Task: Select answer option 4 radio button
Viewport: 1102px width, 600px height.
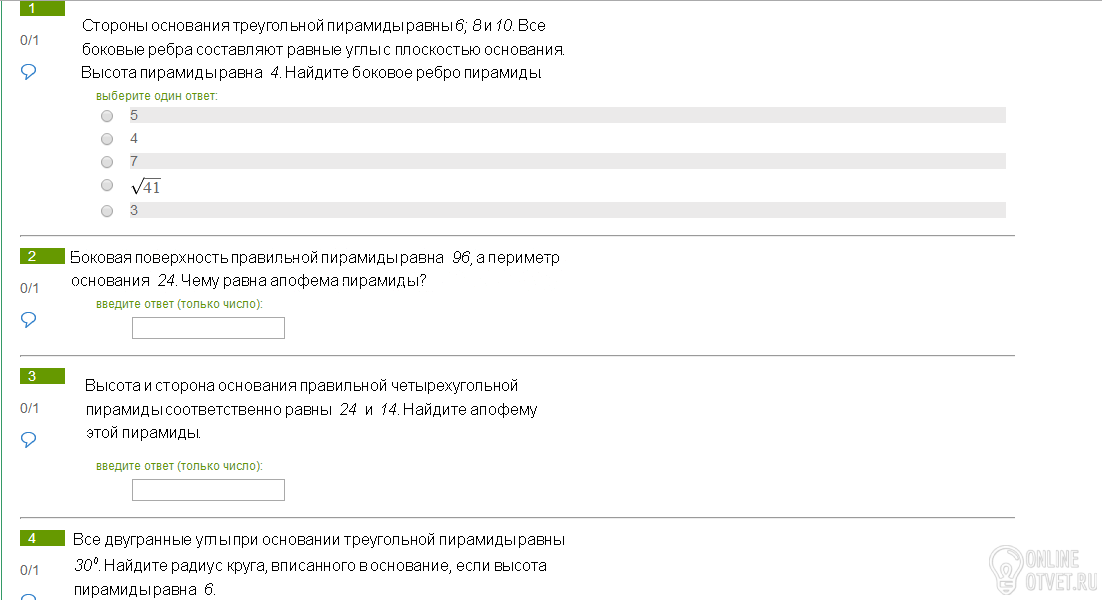Action: pos(107,139)
